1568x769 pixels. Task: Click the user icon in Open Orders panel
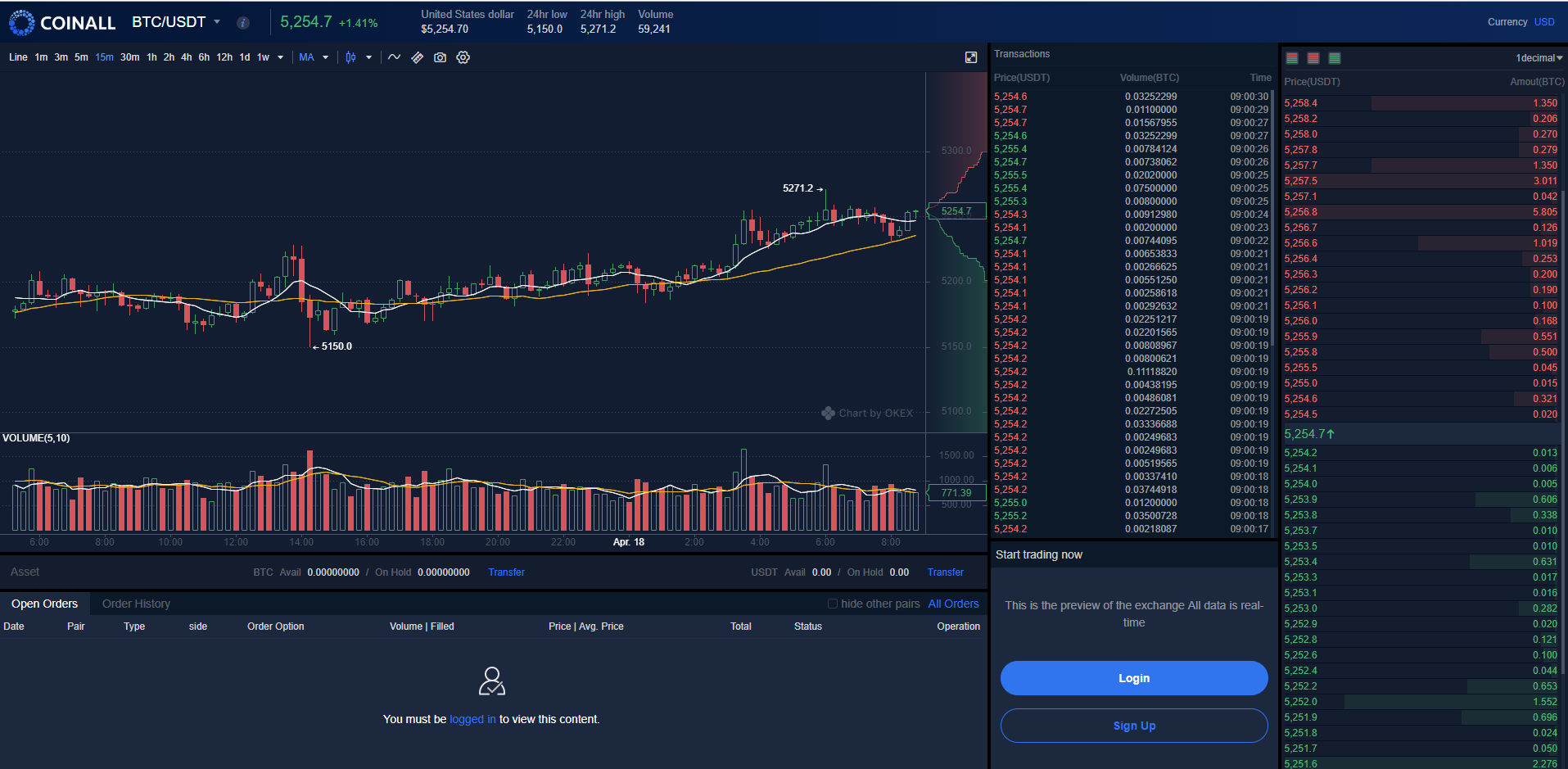click(492, 681)
